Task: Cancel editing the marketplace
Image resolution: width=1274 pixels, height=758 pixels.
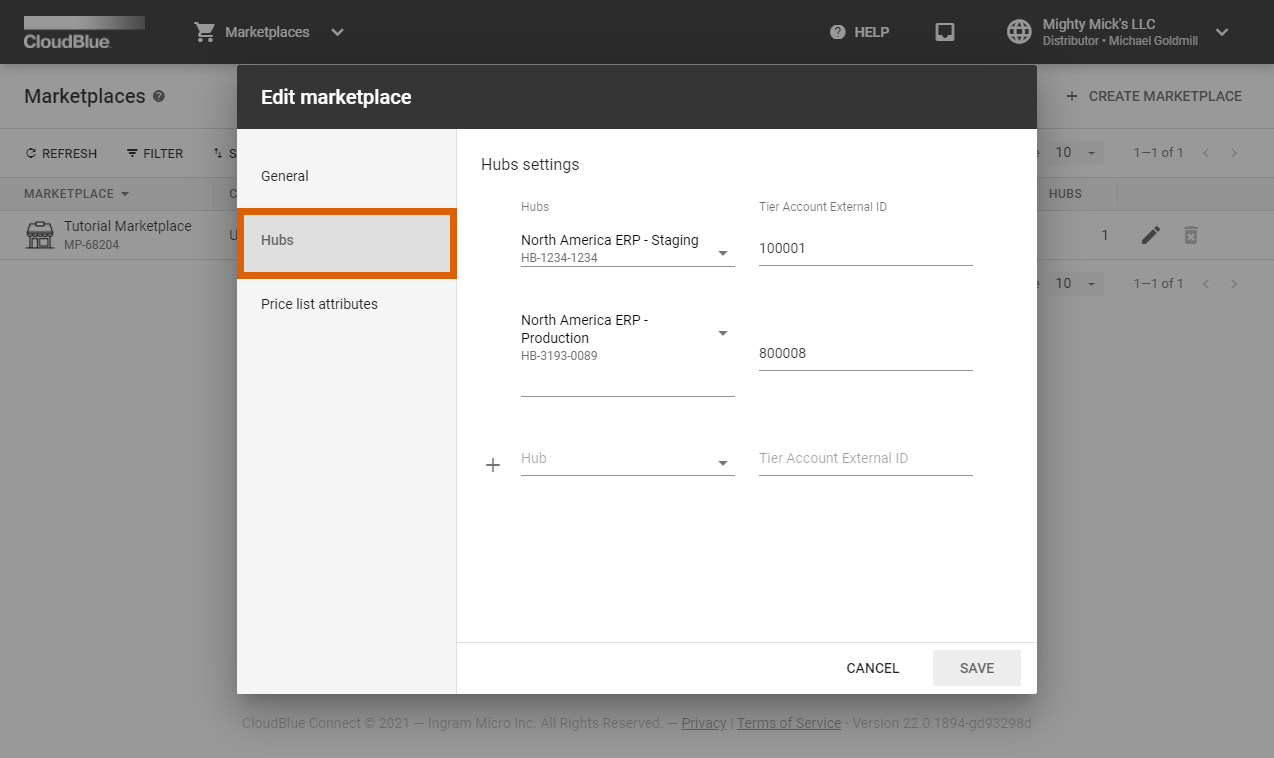Action: pos(871,667)
